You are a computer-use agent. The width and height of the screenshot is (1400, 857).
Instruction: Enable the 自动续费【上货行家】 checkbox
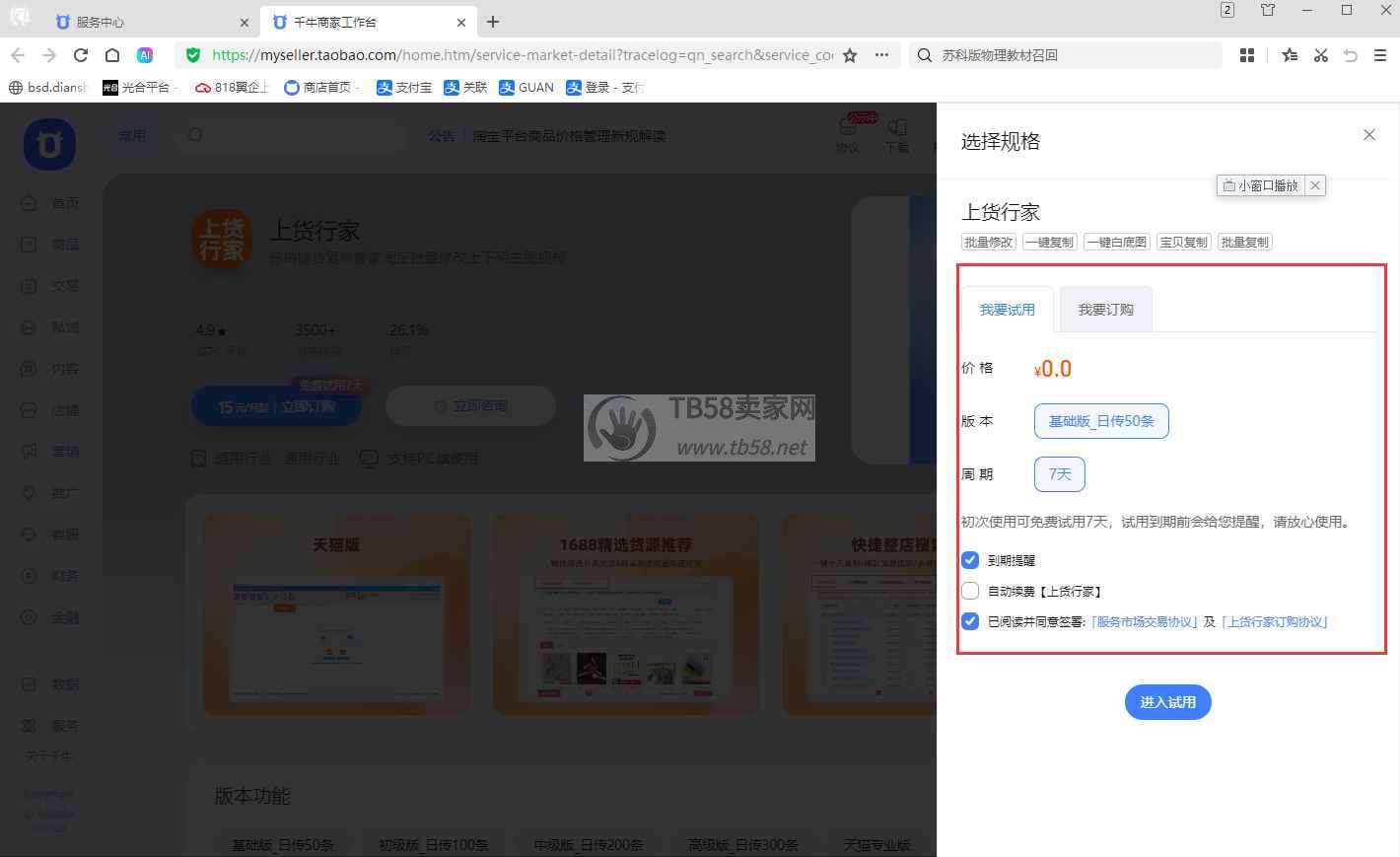[970, 591]
